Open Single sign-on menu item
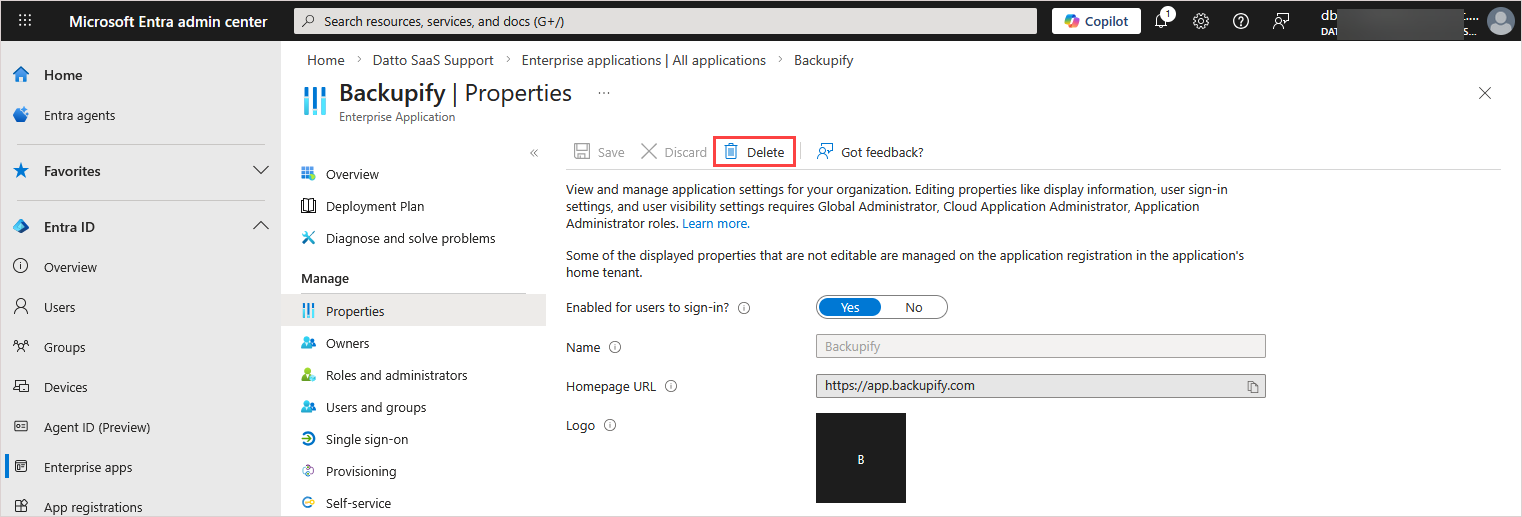 click(x=366, y=439)
